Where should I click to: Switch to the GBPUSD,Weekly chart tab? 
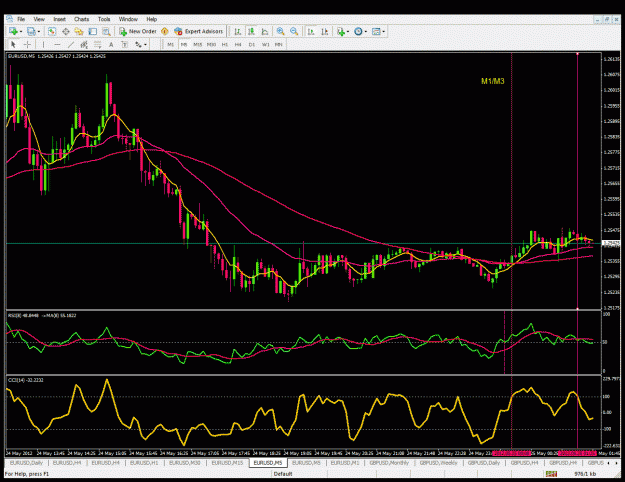438,463
